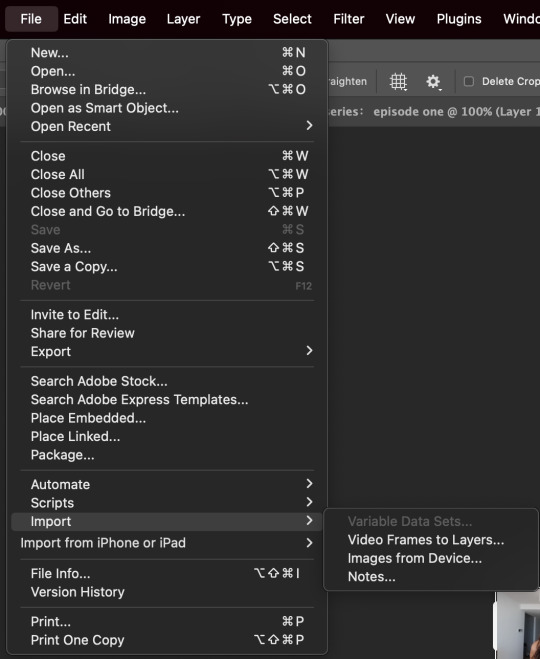Choose Close from the File menu
Viewport: 540px width, 659px height.
(x=167, y=156)
